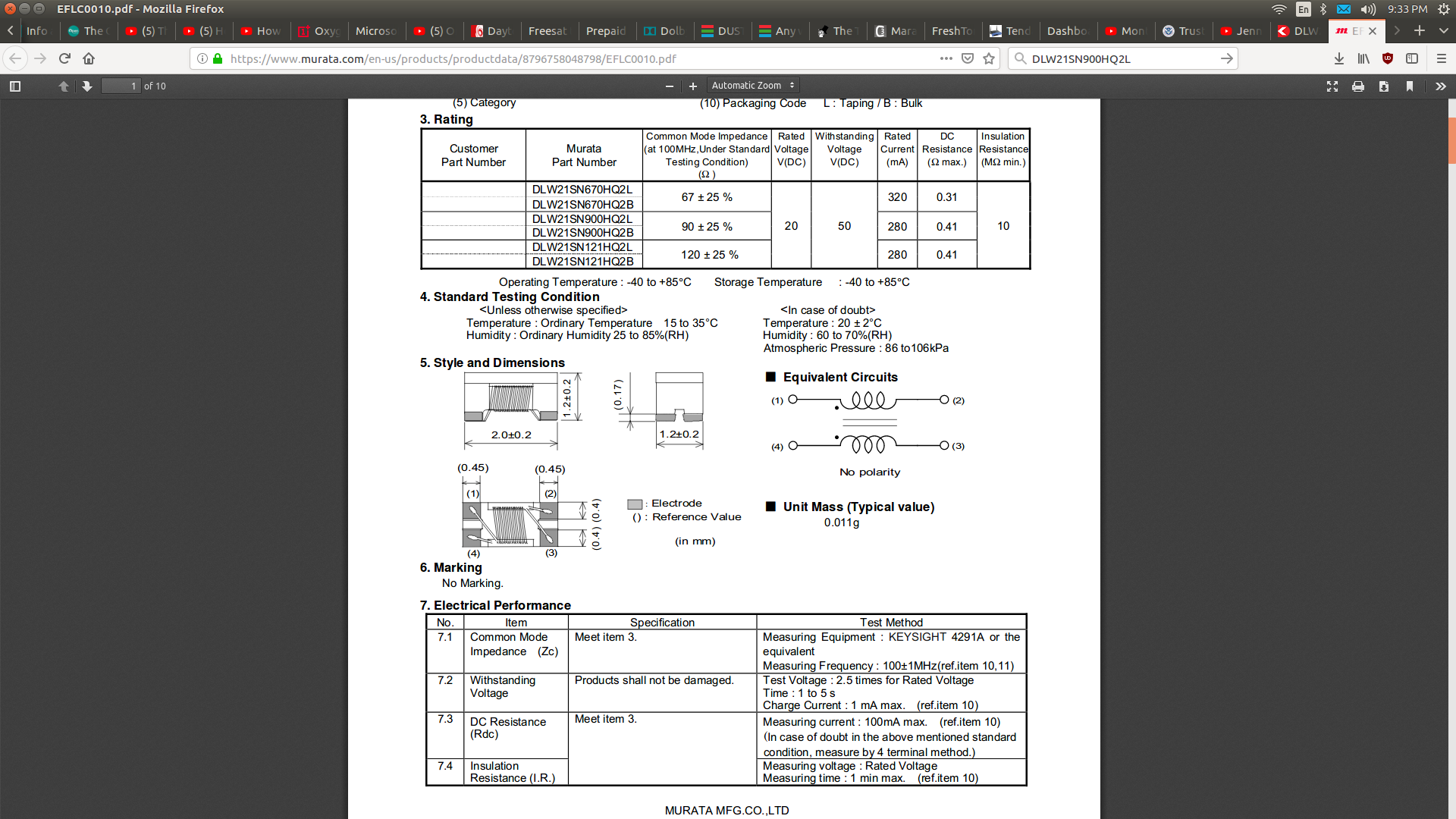Open uBlock Origin extension

[1388, 58]
